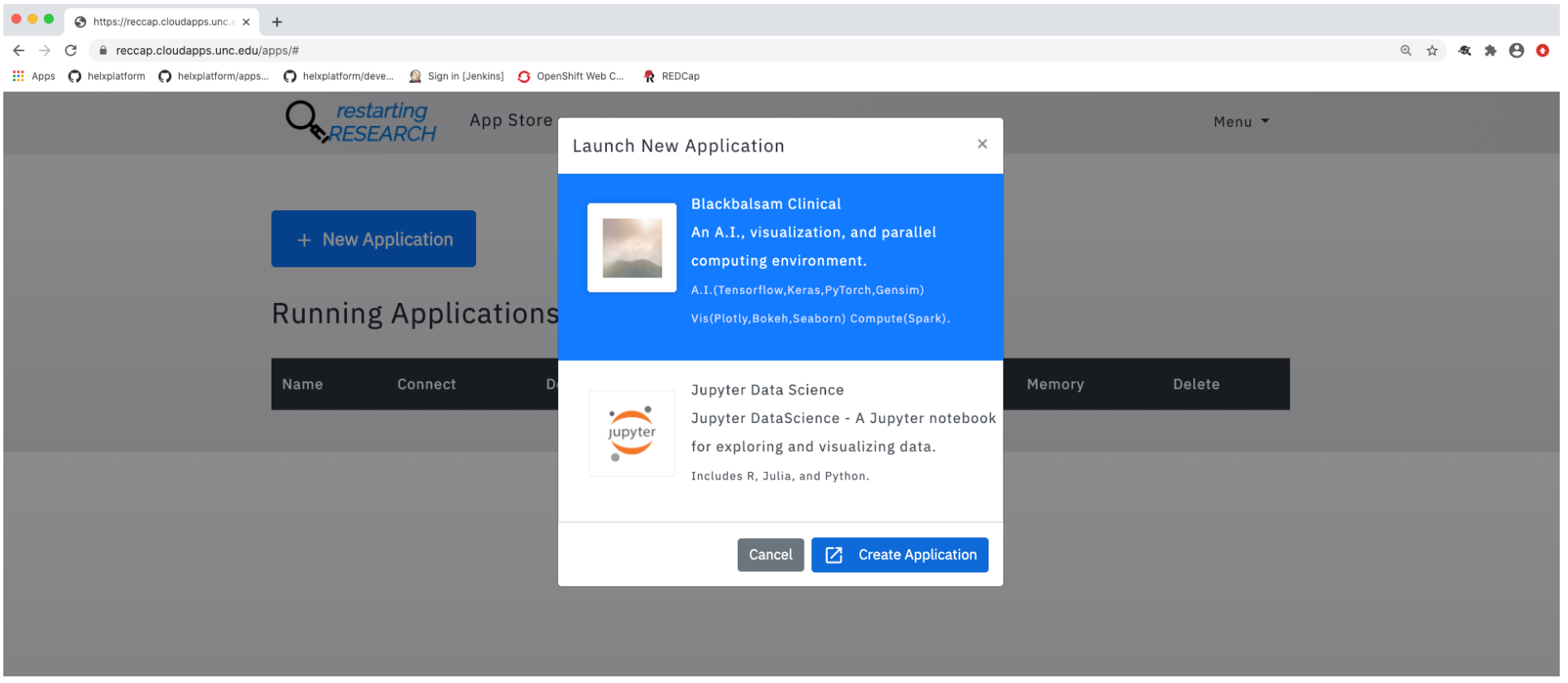Open the OpenShift Web C... bookmark
The image size is (1568, 683).
(571, 76)
